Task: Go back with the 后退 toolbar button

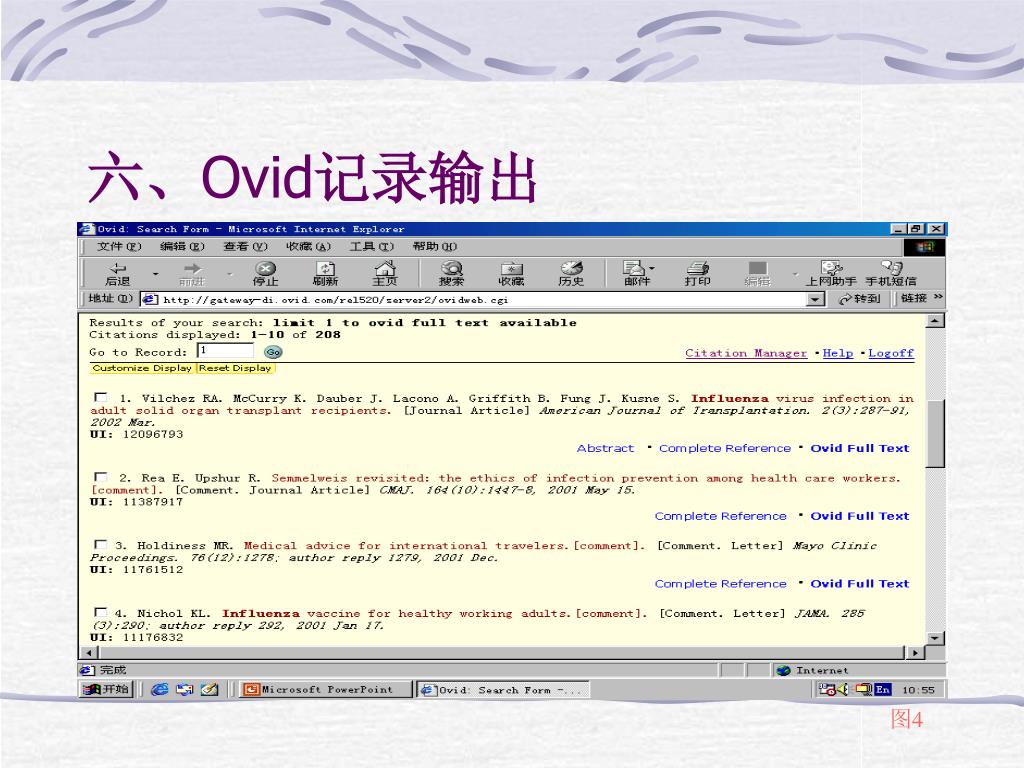Action: tap(118, 274)
